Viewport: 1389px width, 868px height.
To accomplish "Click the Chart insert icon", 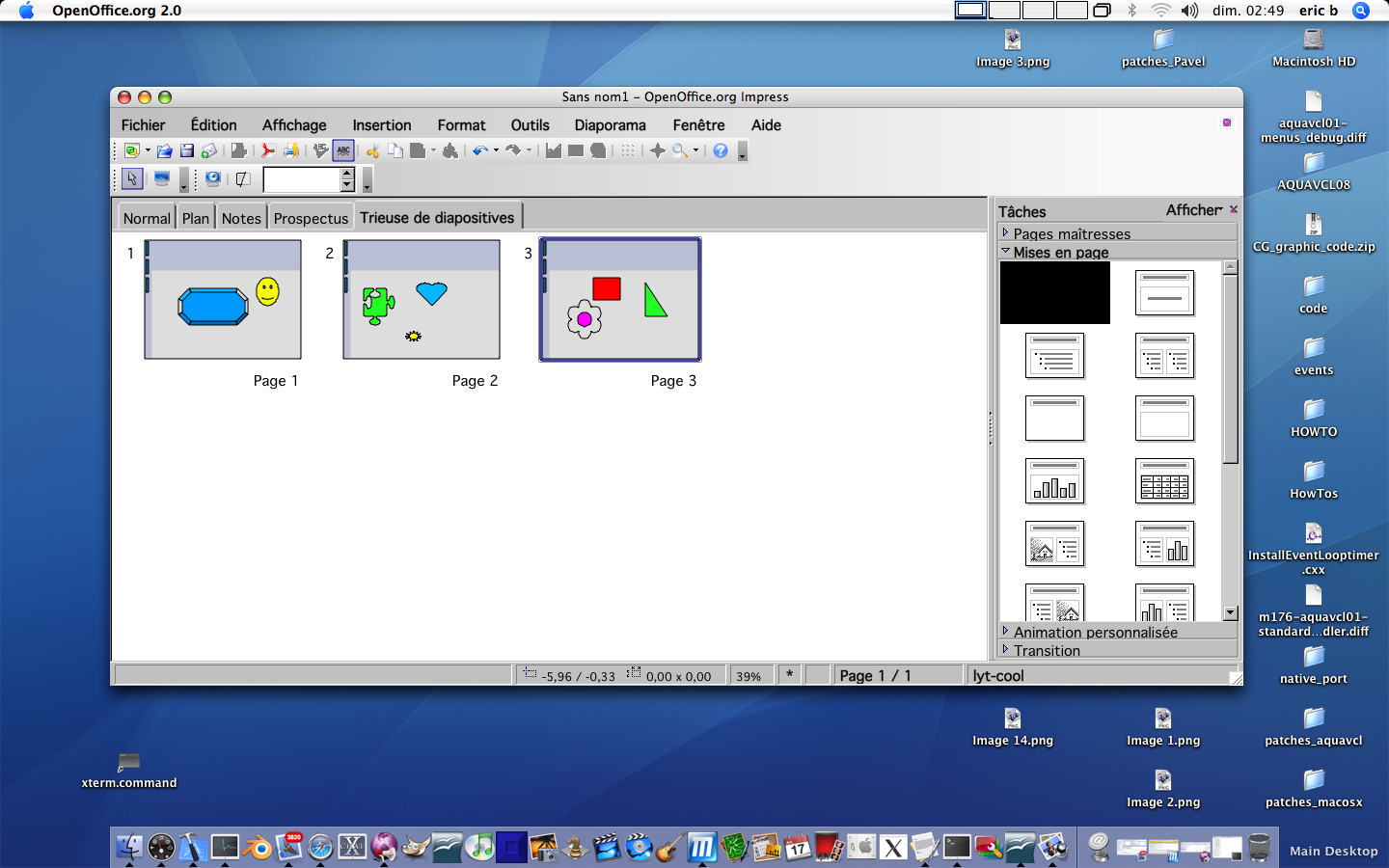I will point(554,150).
